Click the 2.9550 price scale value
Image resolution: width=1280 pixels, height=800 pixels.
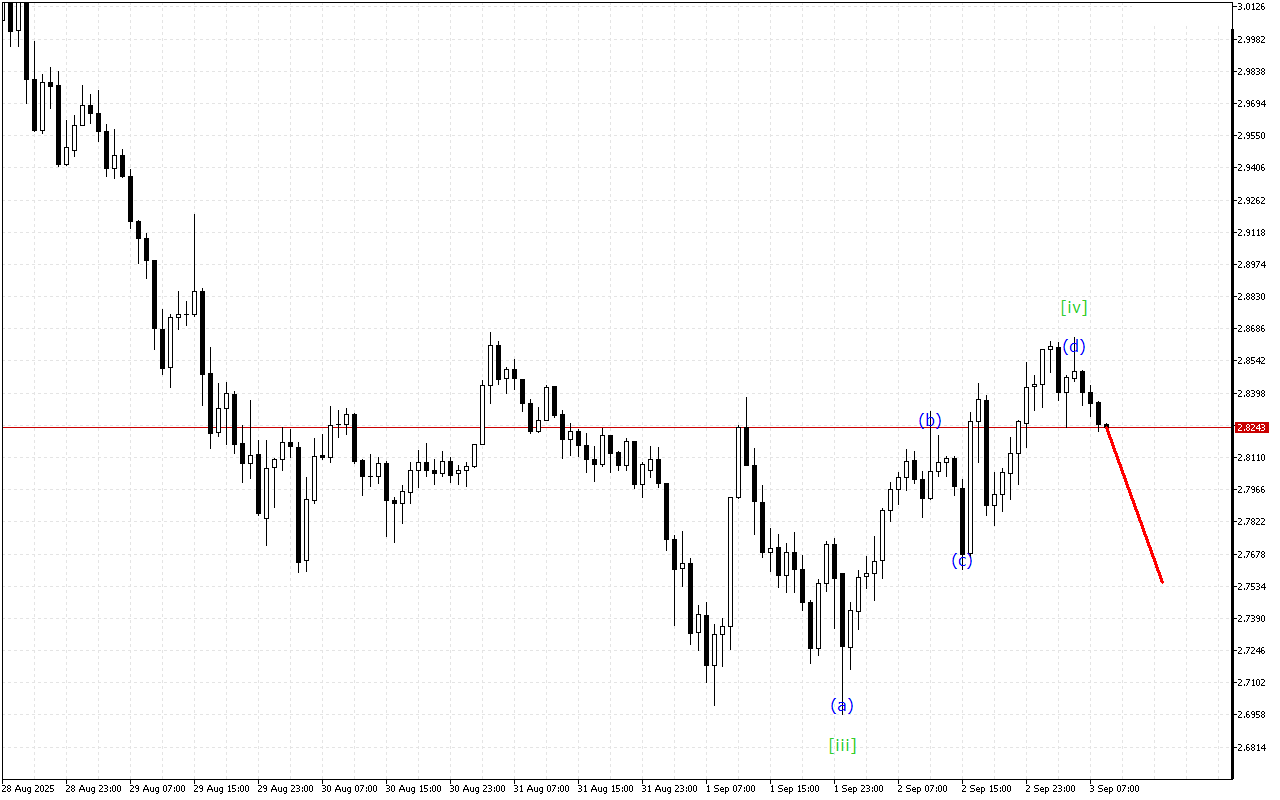pyautogui.click(x=1251, y=136)
